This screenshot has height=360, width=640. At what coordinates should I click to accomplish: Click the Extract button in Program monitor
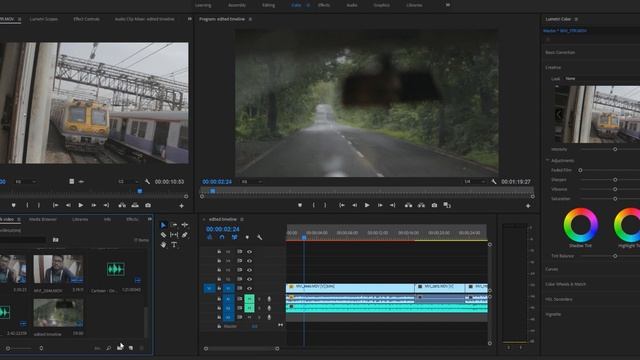tap(421, 205)
